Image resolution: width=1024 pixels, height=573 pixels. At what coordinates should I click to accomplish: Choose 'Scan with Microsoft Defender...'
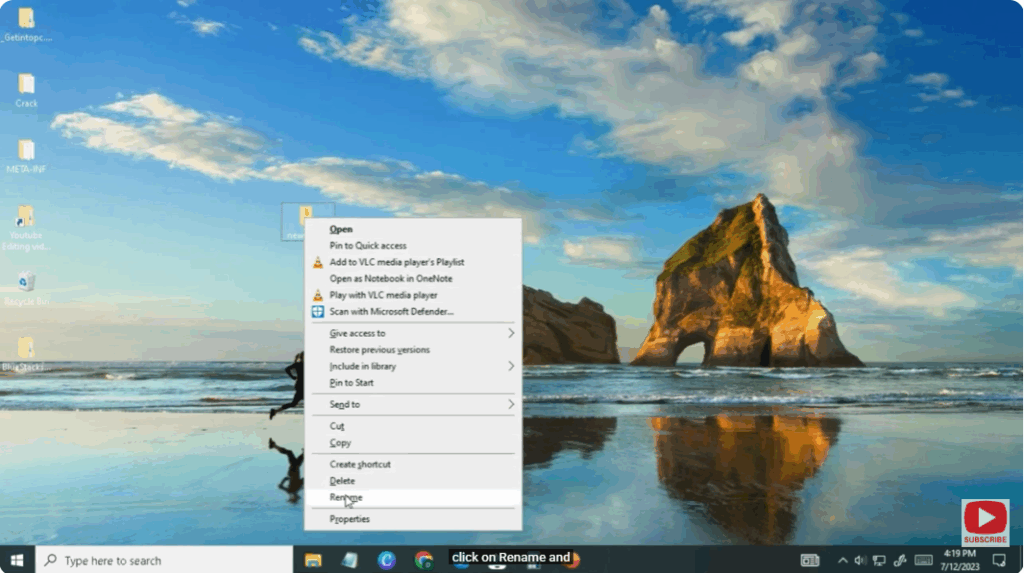point(391,311)
